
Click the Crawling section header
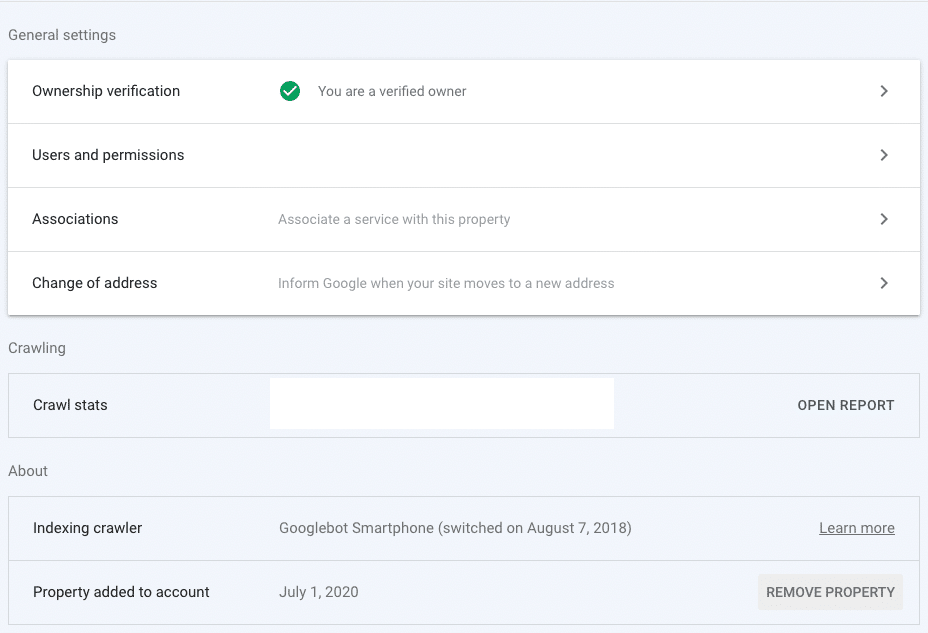[x=37, y=348]
